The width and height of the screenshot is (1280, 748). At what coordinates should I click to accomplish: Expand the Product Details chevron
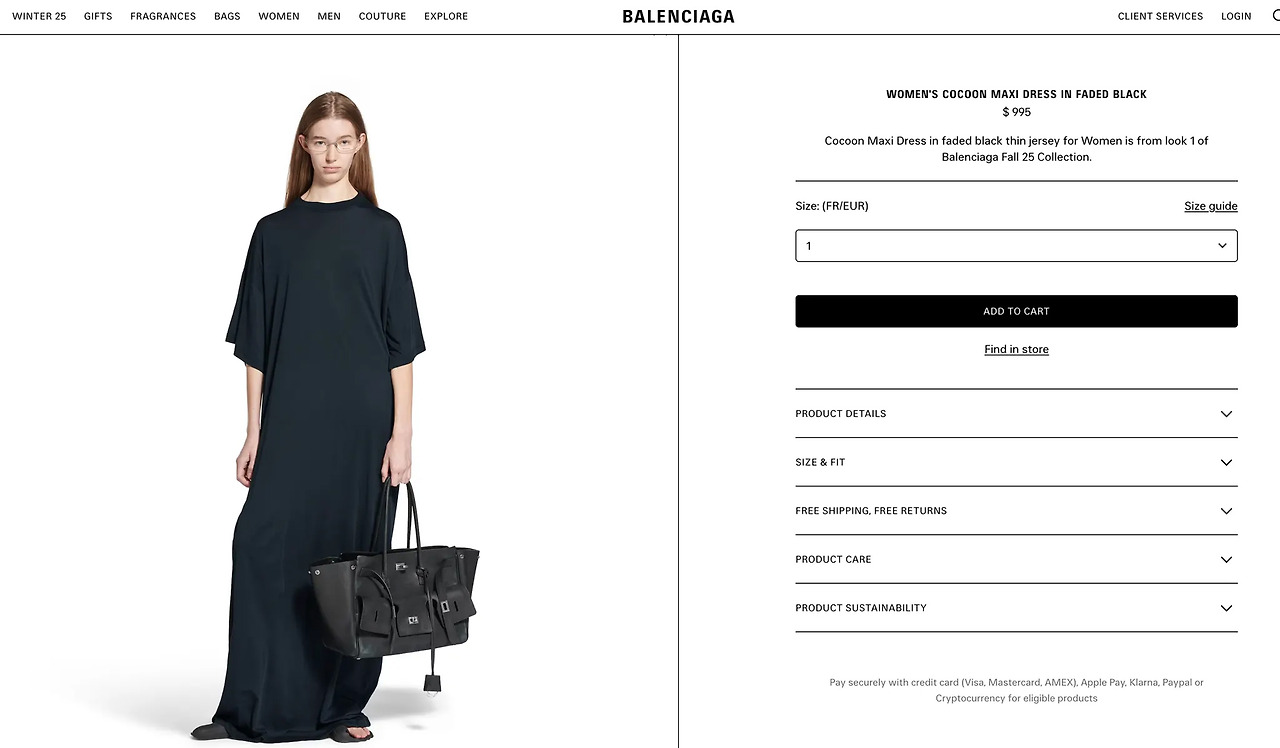[x=1226, y=414]
